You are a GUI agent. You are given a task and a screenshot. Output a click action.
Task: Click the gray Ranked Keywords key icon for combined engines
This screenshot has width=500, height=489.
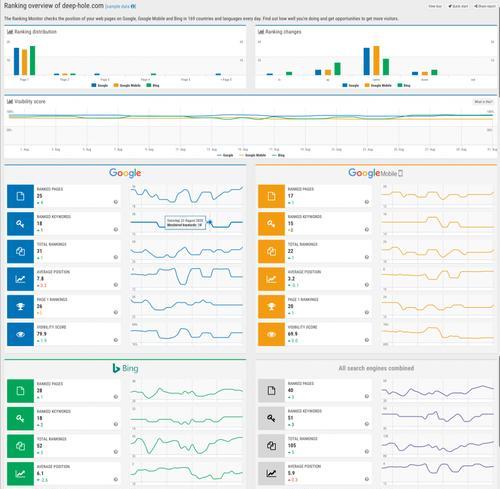click(x=271, y=419)
